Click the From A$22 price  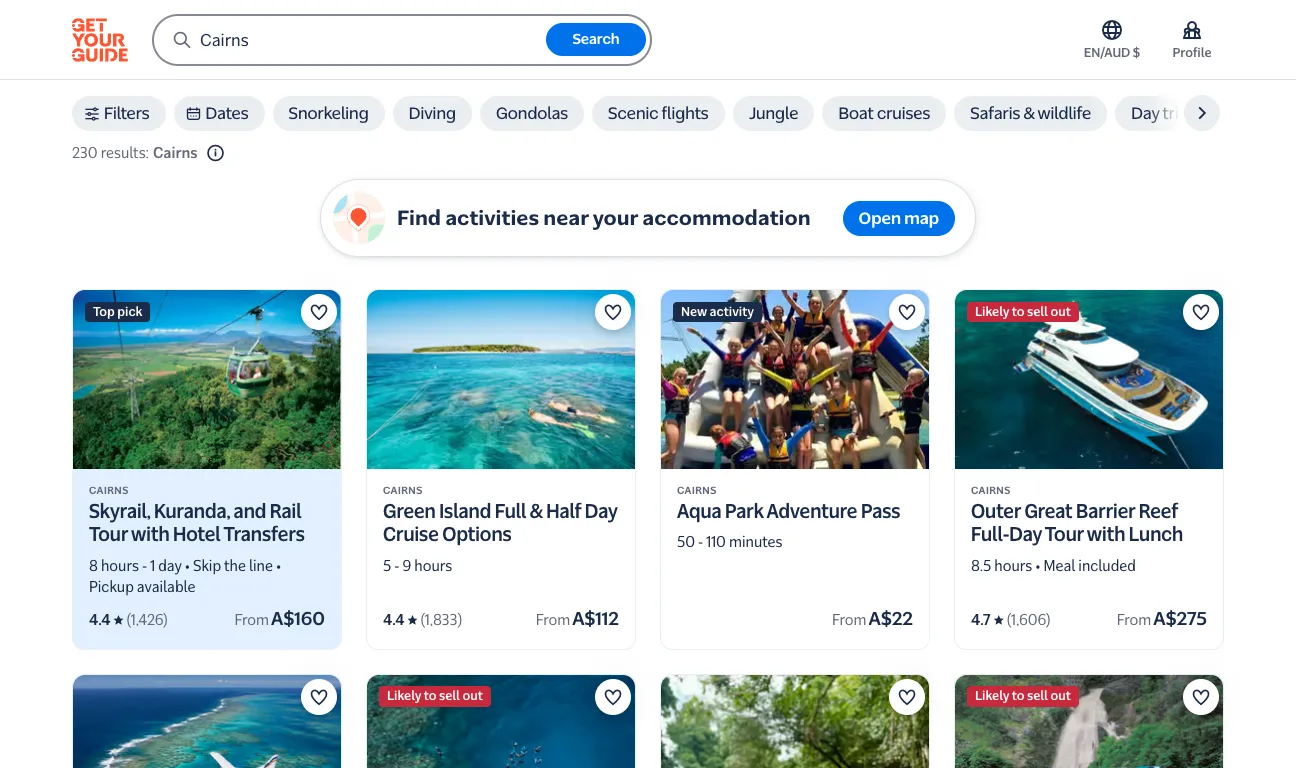872,619
